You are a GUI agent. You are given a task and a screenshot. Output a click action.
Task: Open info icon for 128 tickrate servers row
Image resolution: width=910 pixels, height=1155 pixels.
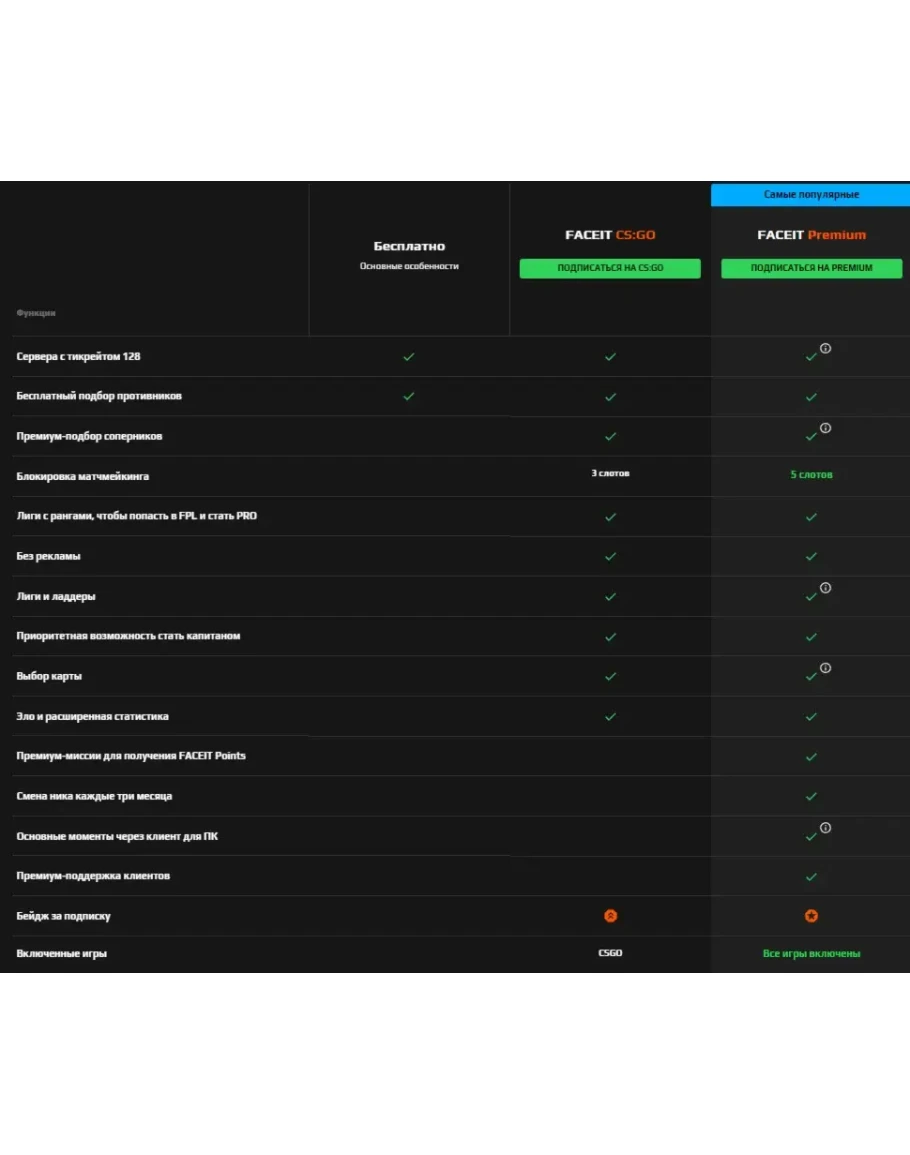pyautogui.click(x=826, y=348)
